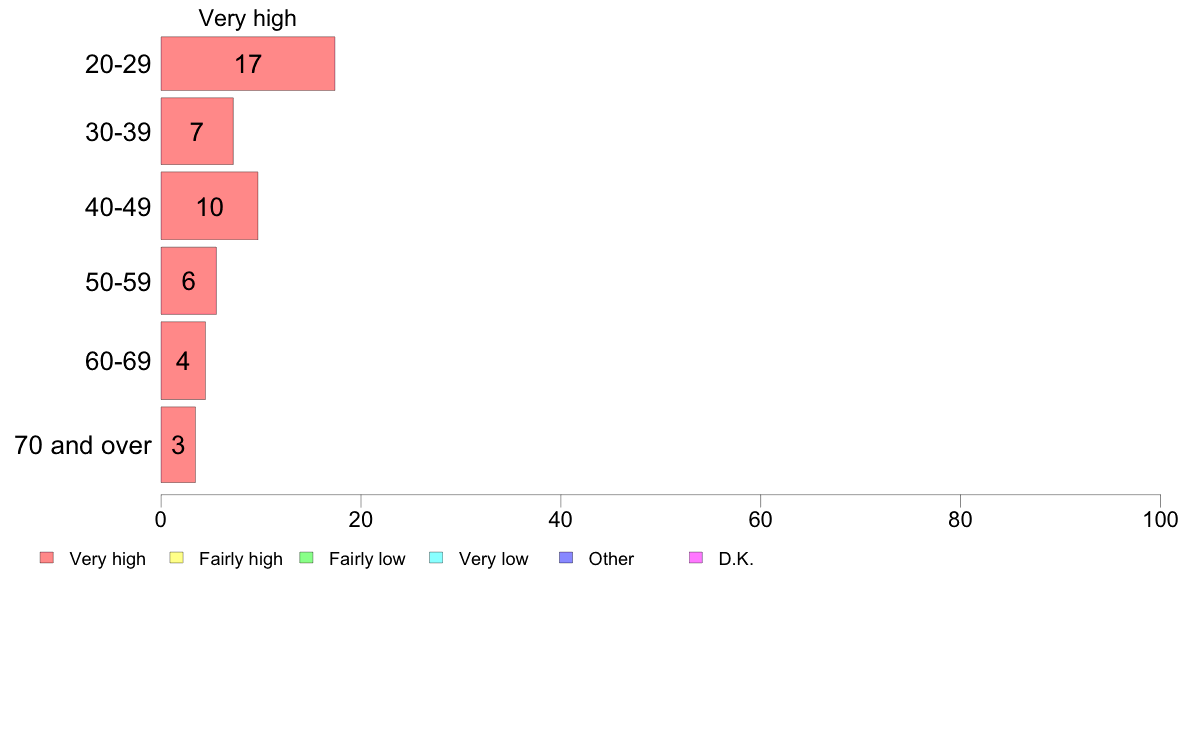Select the 70 and over bar
Screen dimensions: 1188x736
[178, 445]
